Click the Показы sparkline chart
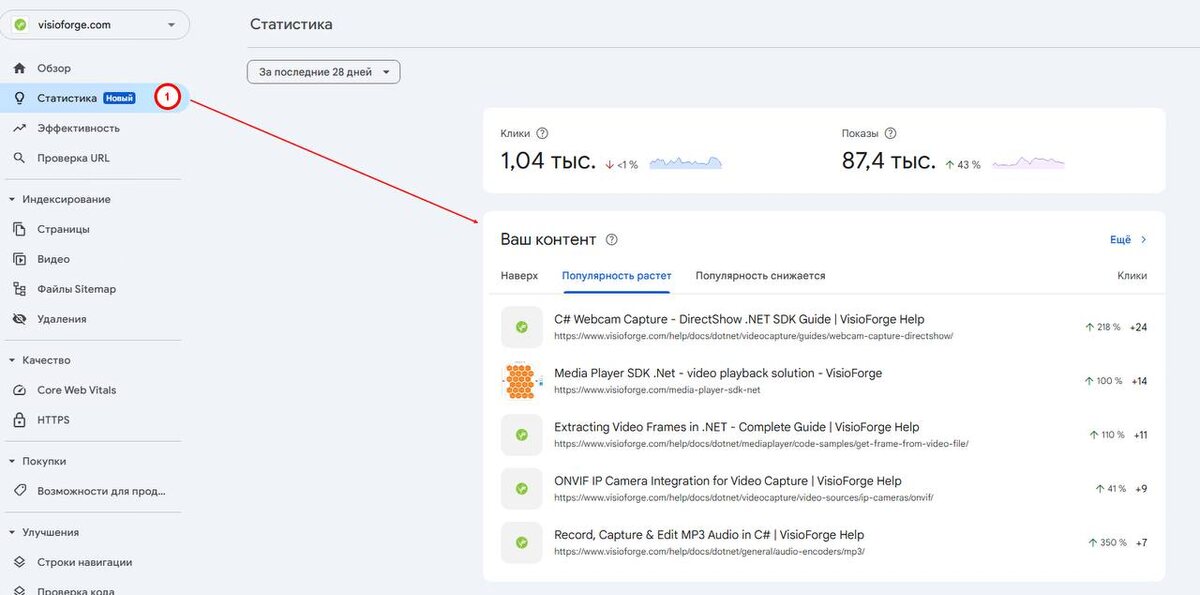 pos(1028,163)
